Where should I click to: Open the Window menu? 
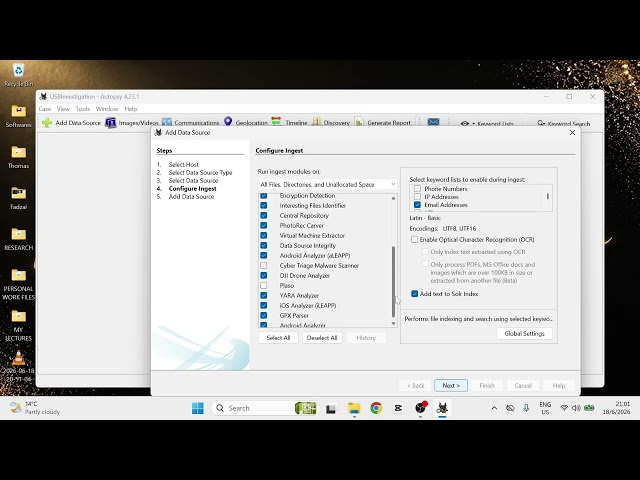point(107,109)
